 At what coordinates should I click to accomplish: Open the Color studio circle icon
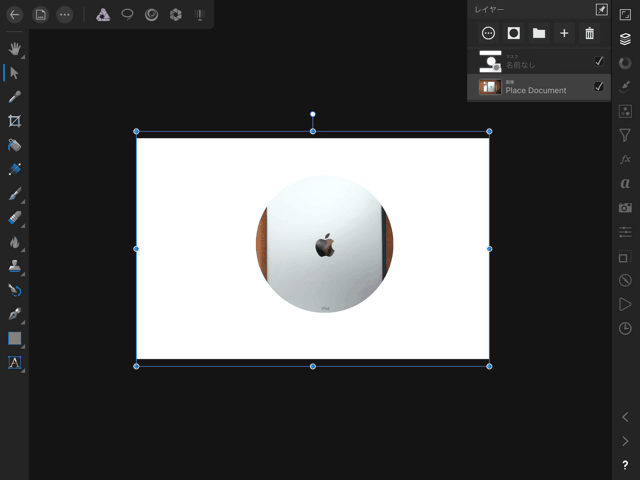click(625, 63)
